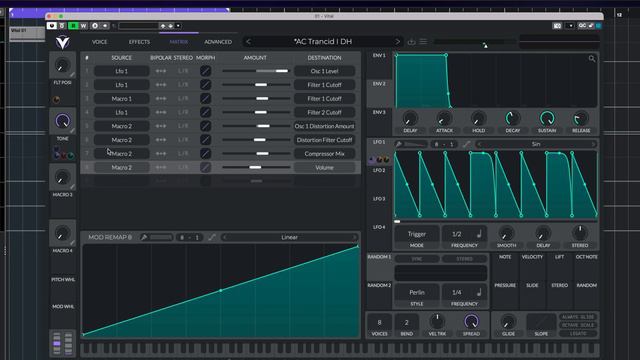
Task: Toggle bipolar for row 1 Lfo 1
Action: click(161, 71)
